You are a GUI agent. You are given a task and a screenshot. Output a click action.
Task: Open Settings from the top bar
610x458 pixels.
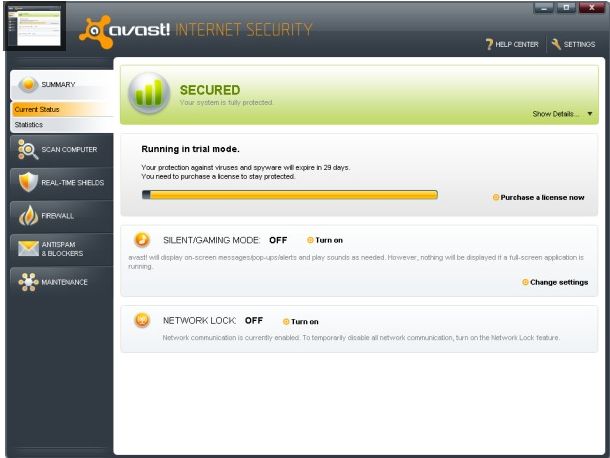click(573, 44)
